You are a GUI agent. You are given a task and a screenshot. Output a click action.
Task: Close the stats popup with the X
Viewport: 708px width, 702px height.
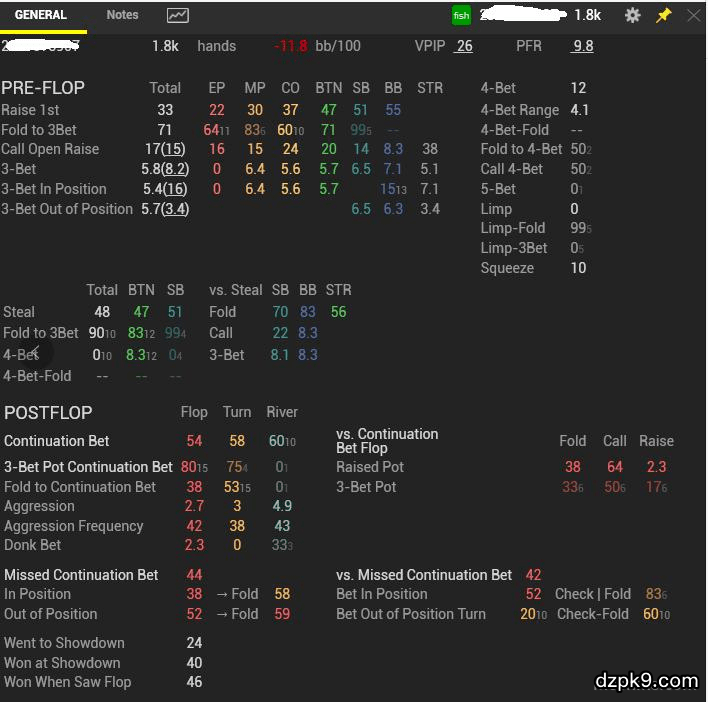[x=693, y=15]
